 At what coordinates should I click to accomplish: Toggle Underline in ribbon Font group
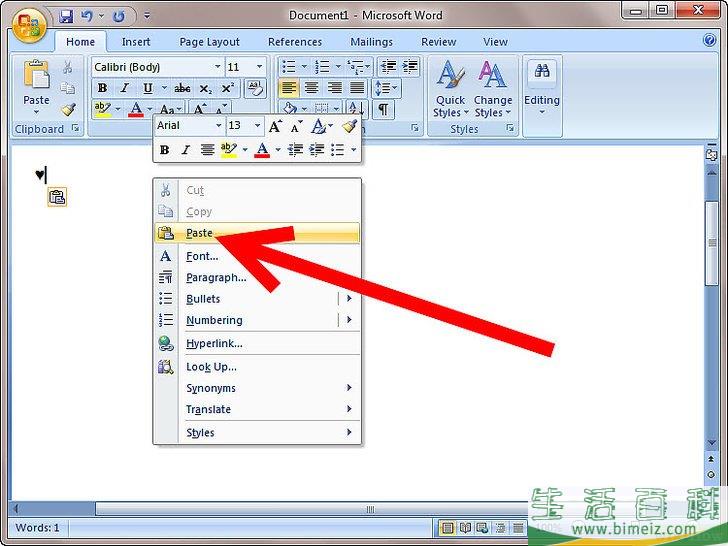coord(148,88)
